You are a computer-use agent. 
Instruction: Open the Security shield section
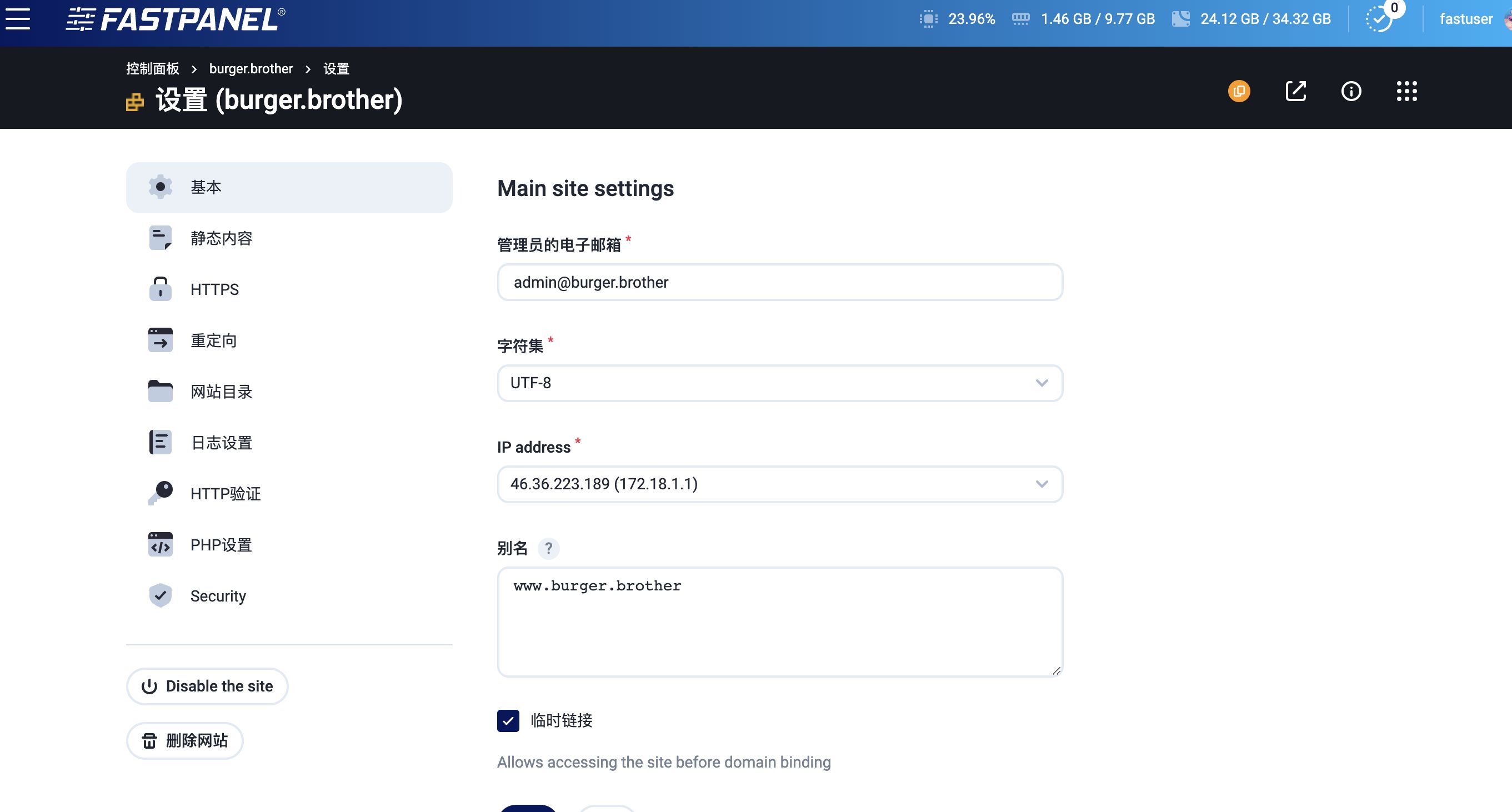218,595
